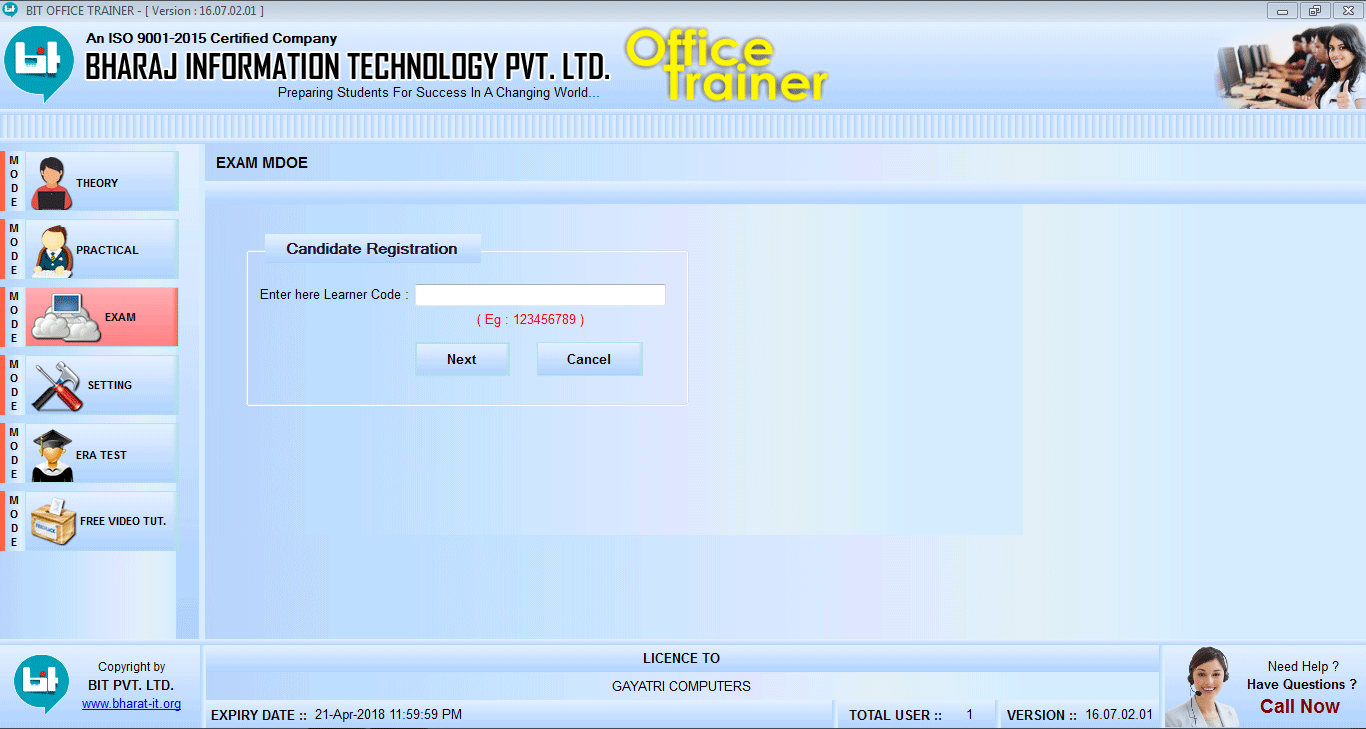Image resolution: width=1366 pixels, height=729 pixels.
Task: Click the Office Trainer logo
Action: [726, 65]
